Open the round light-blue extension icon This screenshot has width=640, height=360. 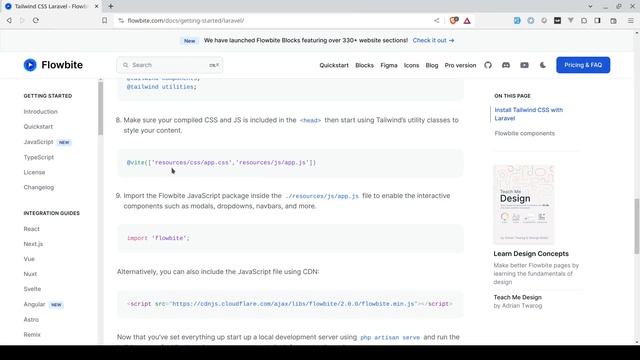(x=530, y=20)
